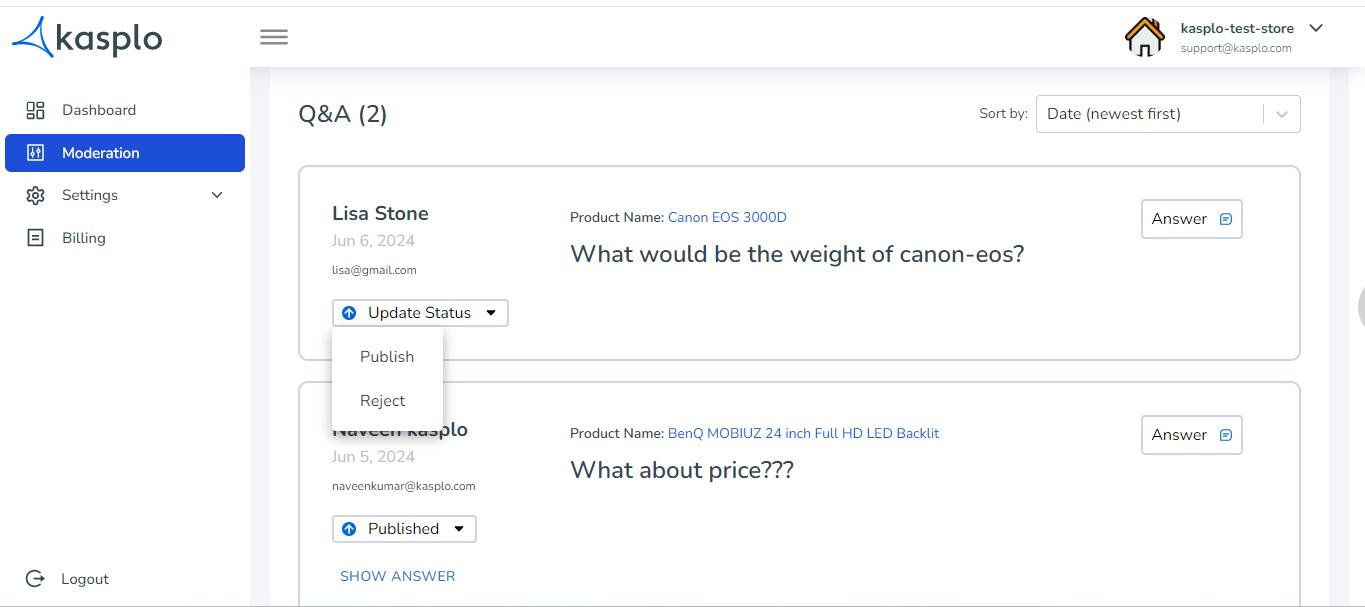The image size is (1365, 607).
Task: Click the hamburger menu icon
Action: (274, 37)
